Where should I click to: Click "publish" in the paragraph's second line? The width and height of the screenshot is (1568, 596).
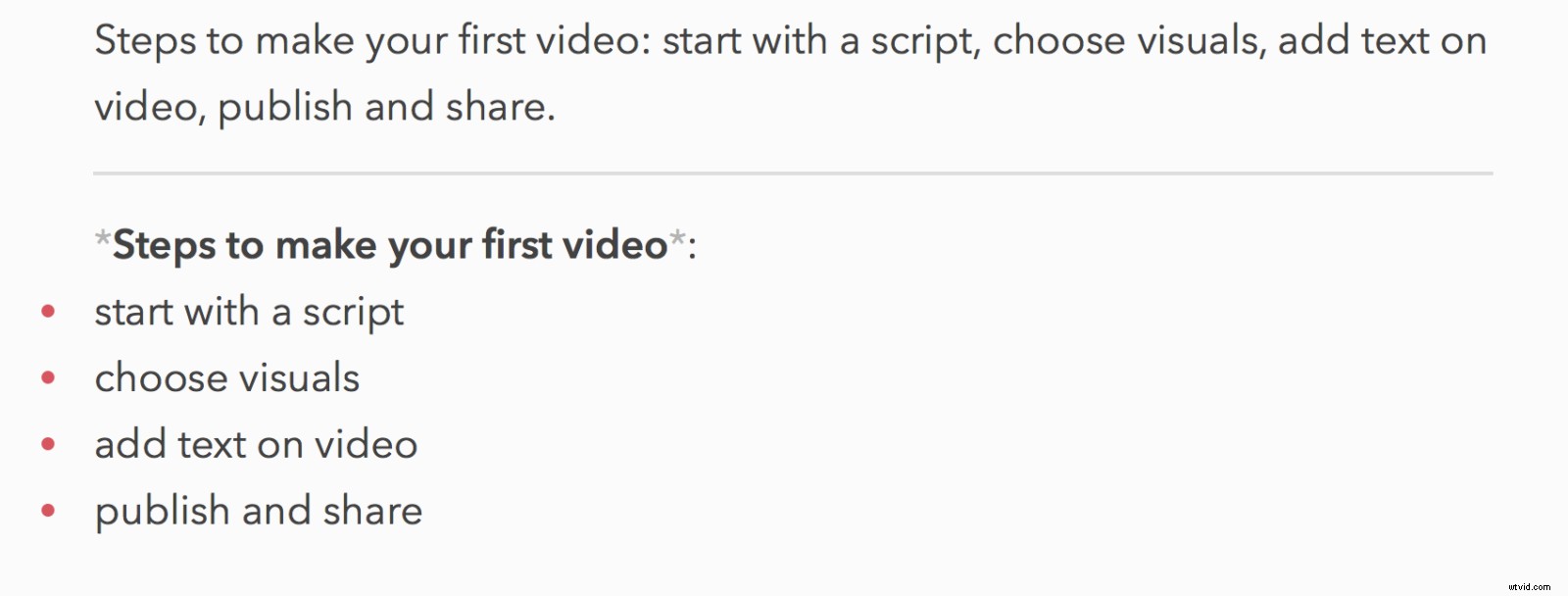pos(284,108)
